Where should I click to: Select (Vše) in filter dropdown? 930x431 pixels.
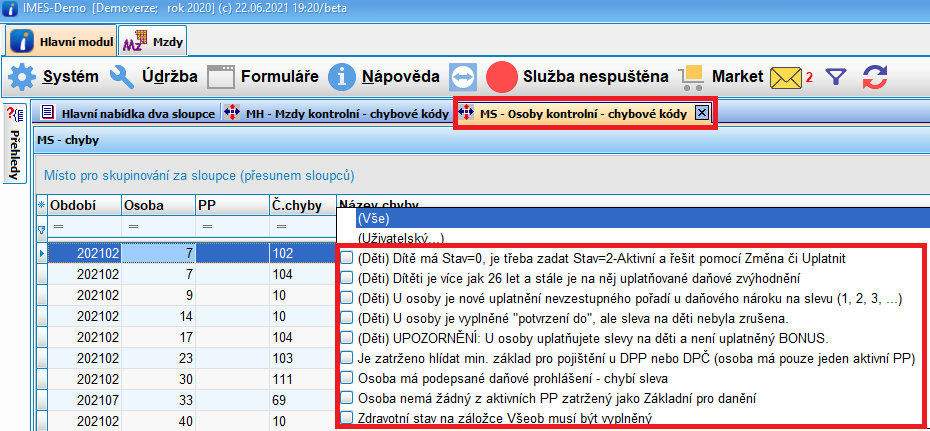click(643, 218)
